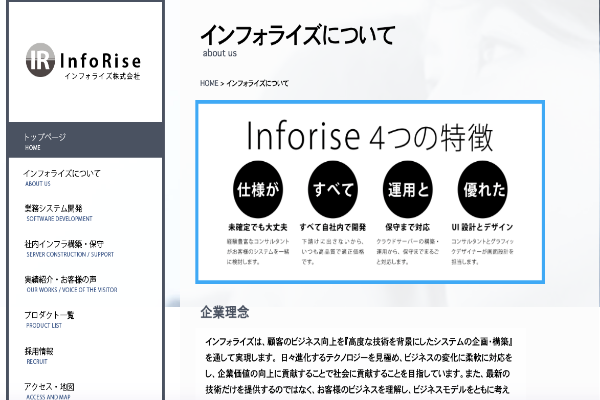Click the 保守まで対応 caption

pos(408,227)
